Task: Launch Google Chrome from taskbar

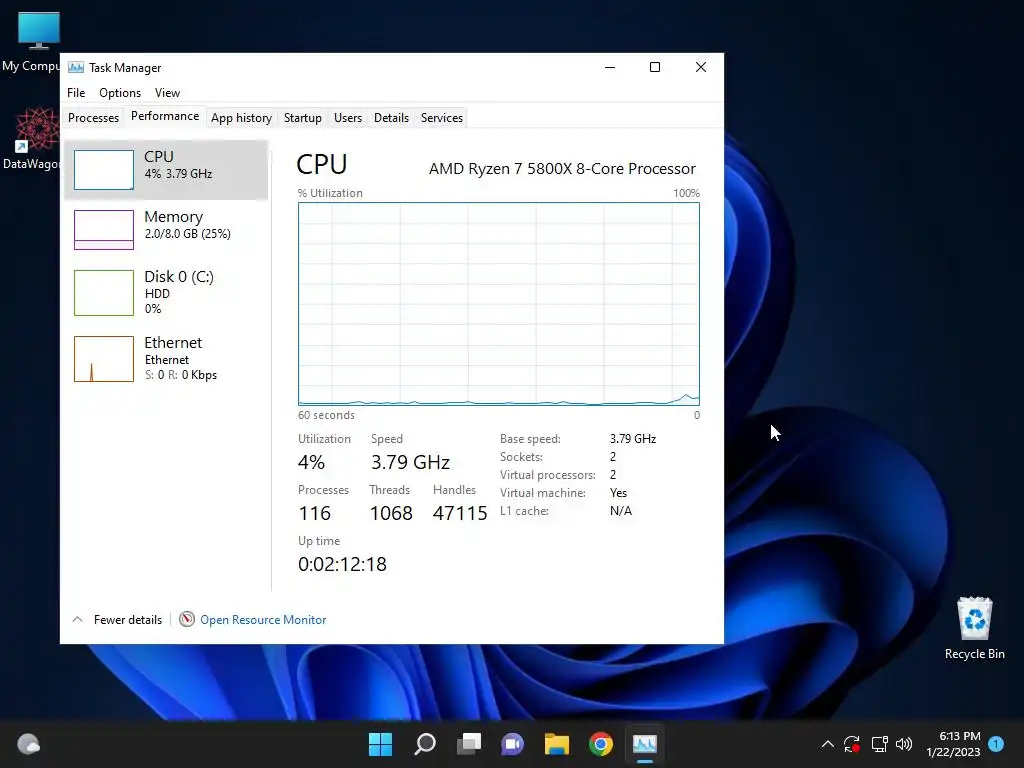Action: click(x=601, y=744)
